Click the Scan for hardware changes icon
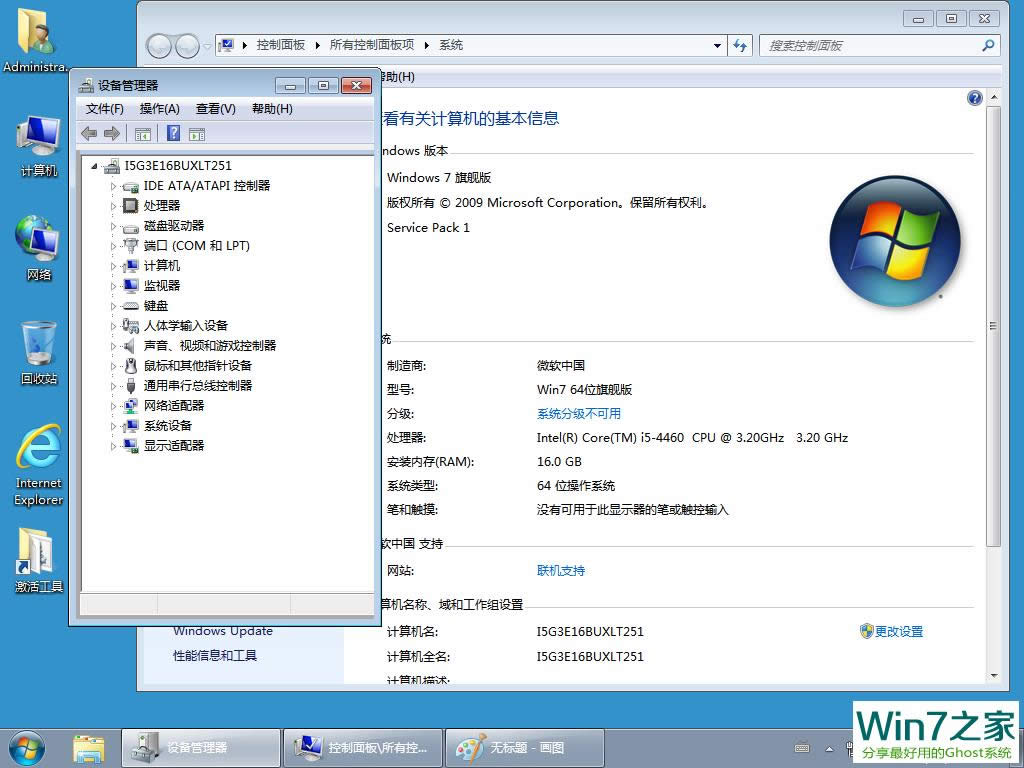Screen dimensions: 1024x768 click(197, 133)
